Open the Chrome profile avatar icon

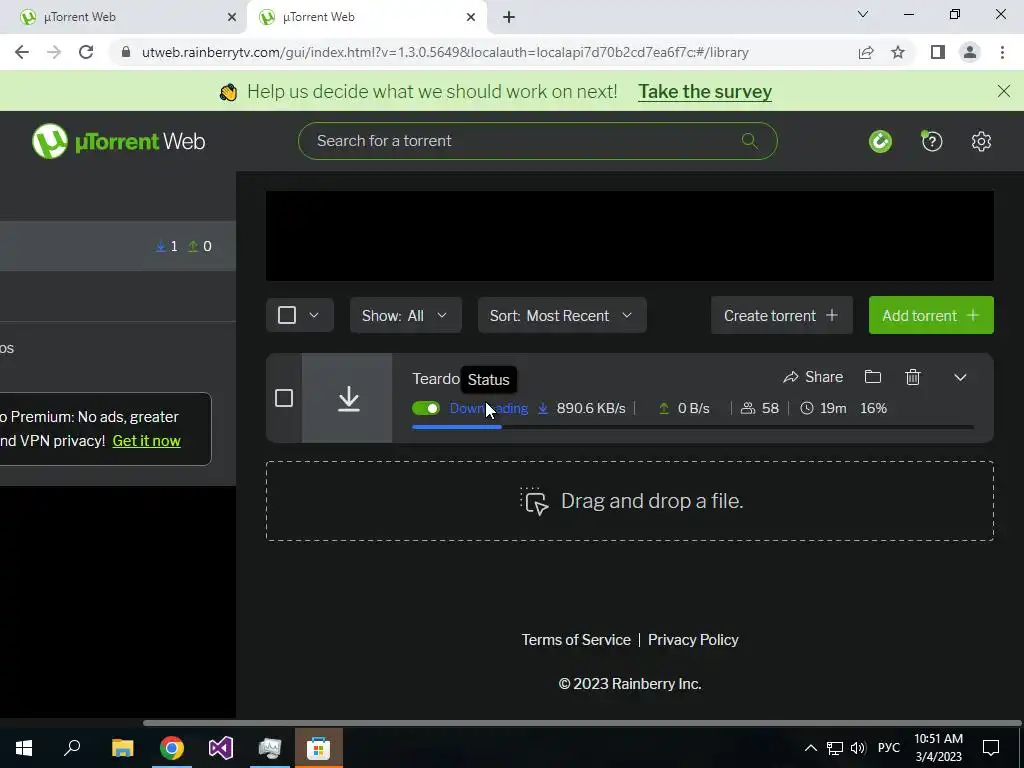[970, 52]
